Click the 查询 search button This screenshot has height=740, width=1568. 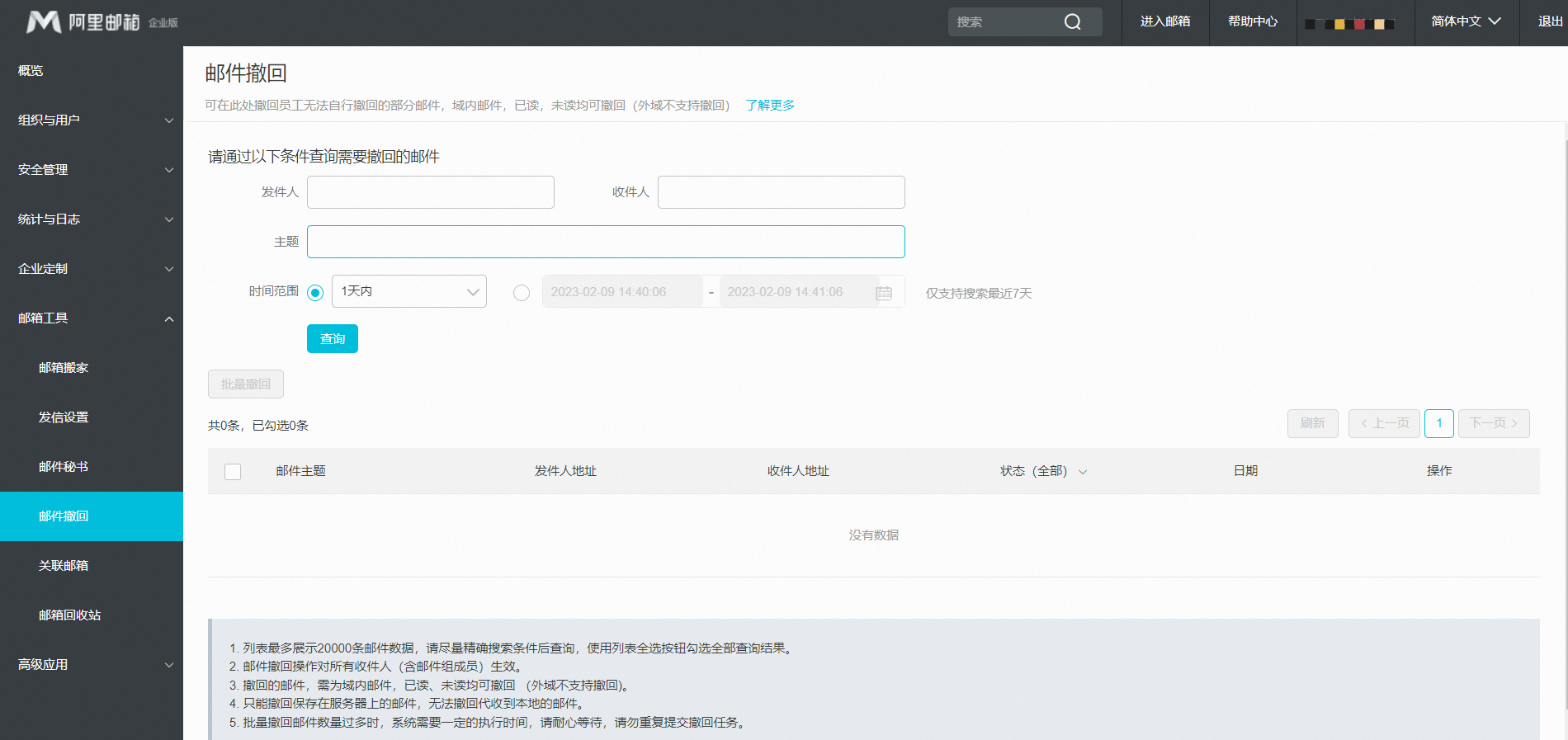click(333, 339)
